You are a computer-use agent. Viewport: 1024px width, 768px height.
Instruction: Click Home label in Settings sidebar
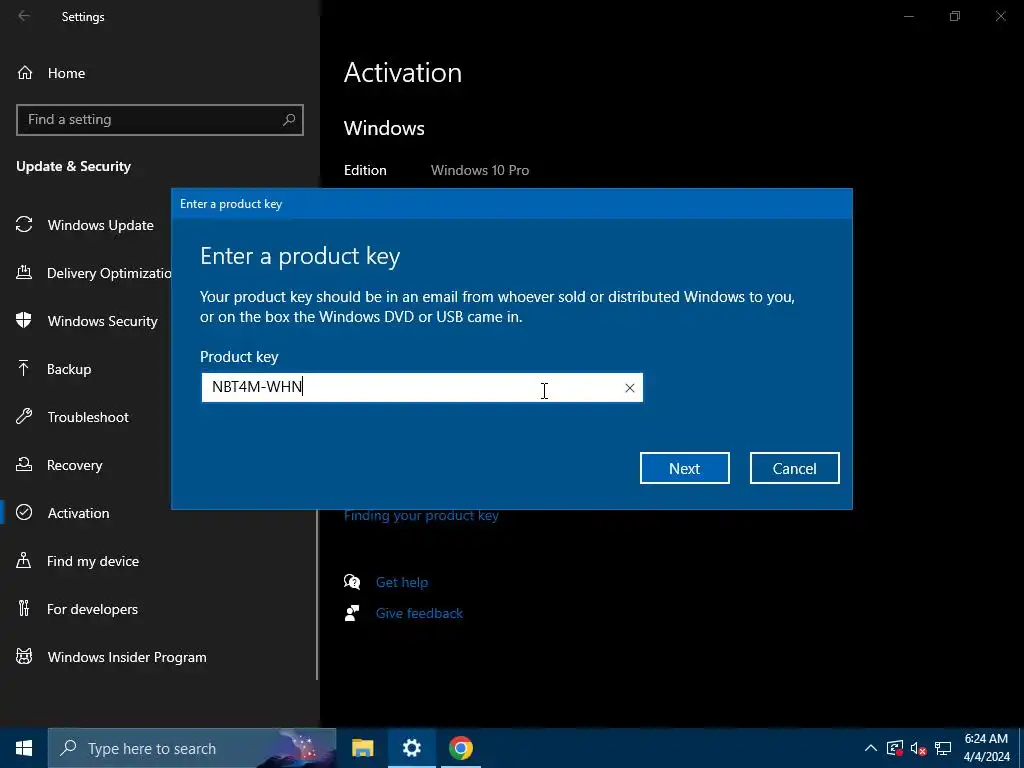66,73
